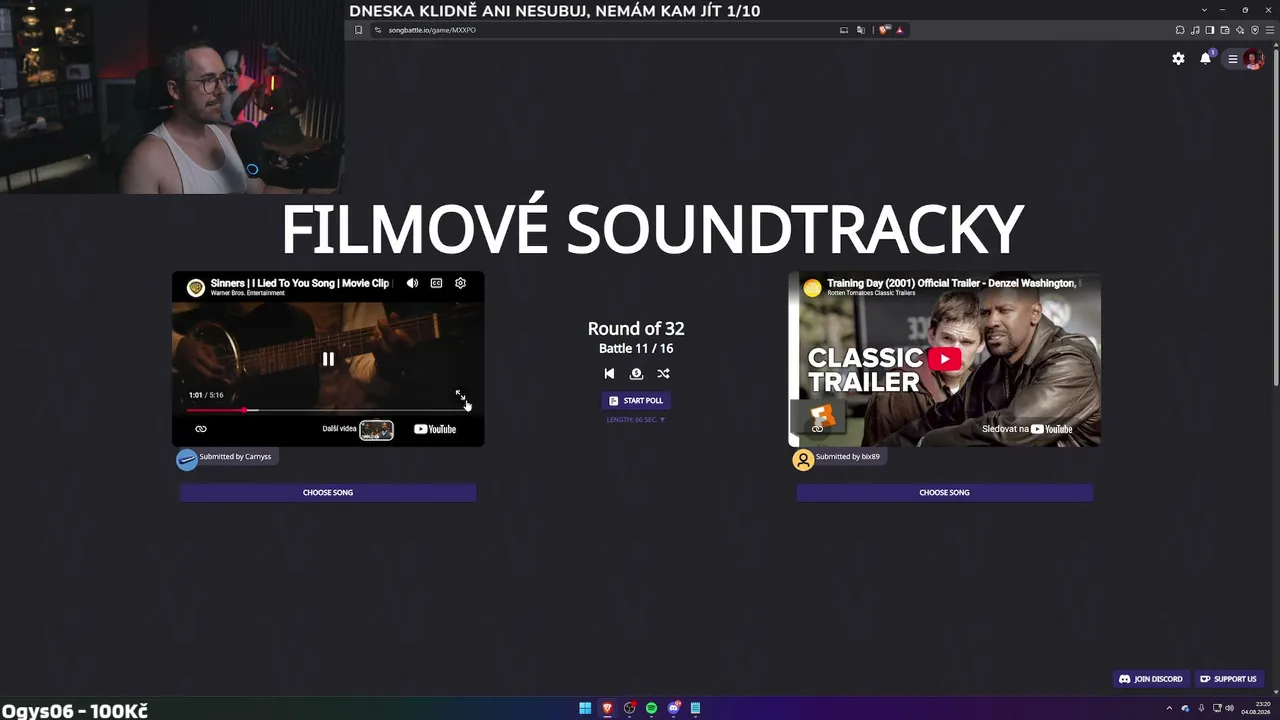Open the YouTube logo on the Sinners player
Screen dimensions: 1280x720
pyautogui.click(x=435, y=429)
